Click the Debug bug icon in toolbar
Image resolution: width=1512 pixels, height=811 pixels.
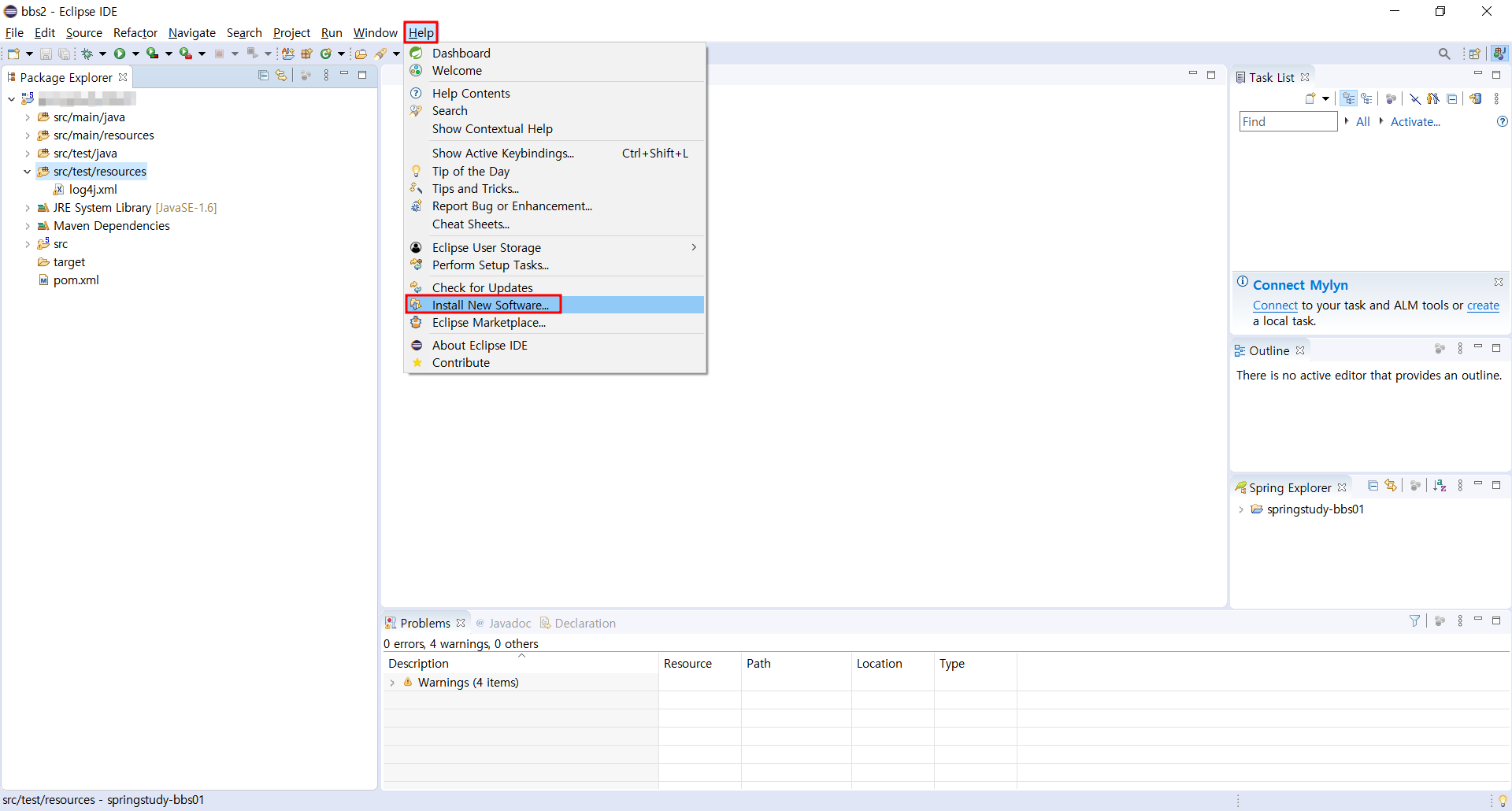point(87,54)
